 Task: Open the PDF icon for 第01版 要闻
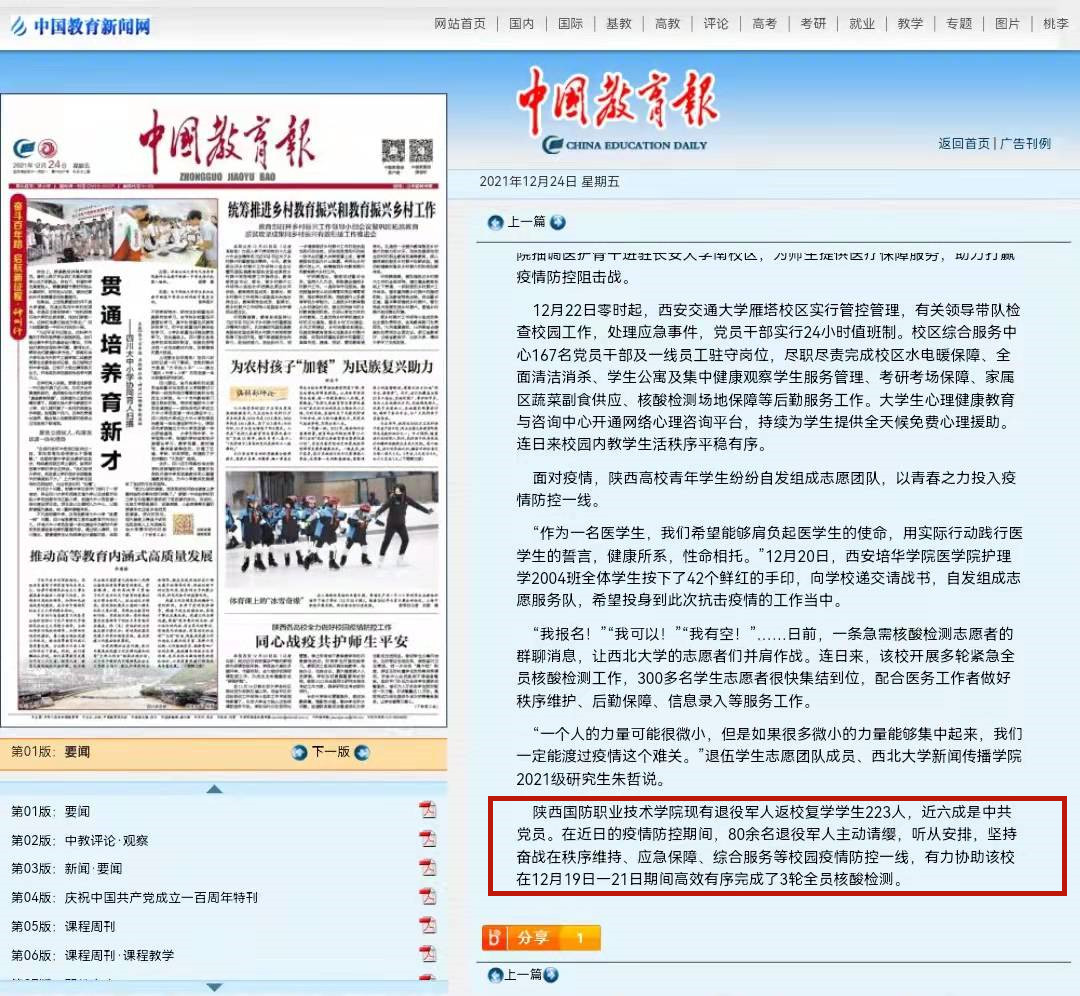coord(428,811)
